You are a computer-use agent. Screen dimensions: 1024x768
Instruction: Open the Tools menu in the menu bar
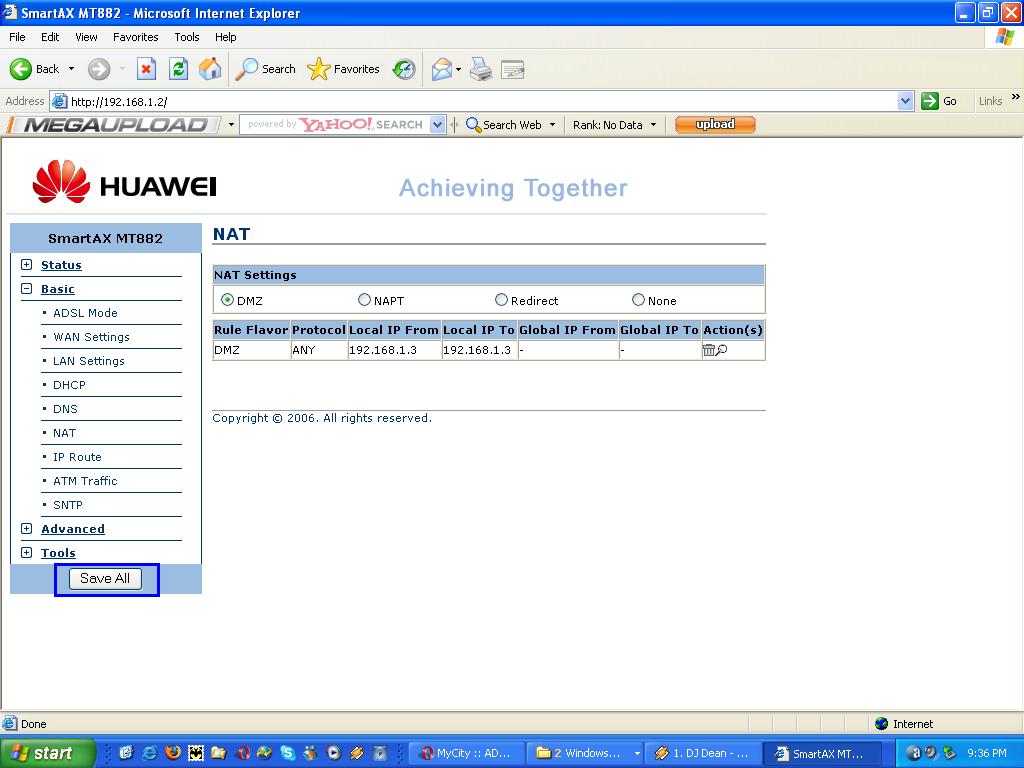tap(187, 37)
